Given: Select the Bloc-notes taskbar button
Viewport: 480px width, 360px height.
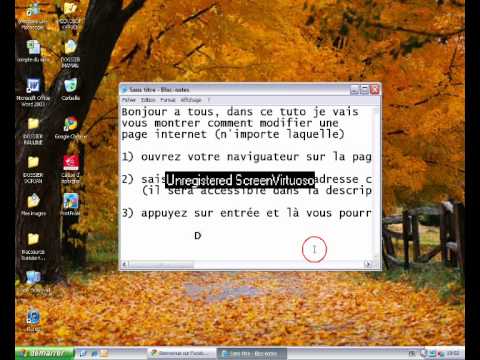Looking at the screenshot, I should pos(252,353).
